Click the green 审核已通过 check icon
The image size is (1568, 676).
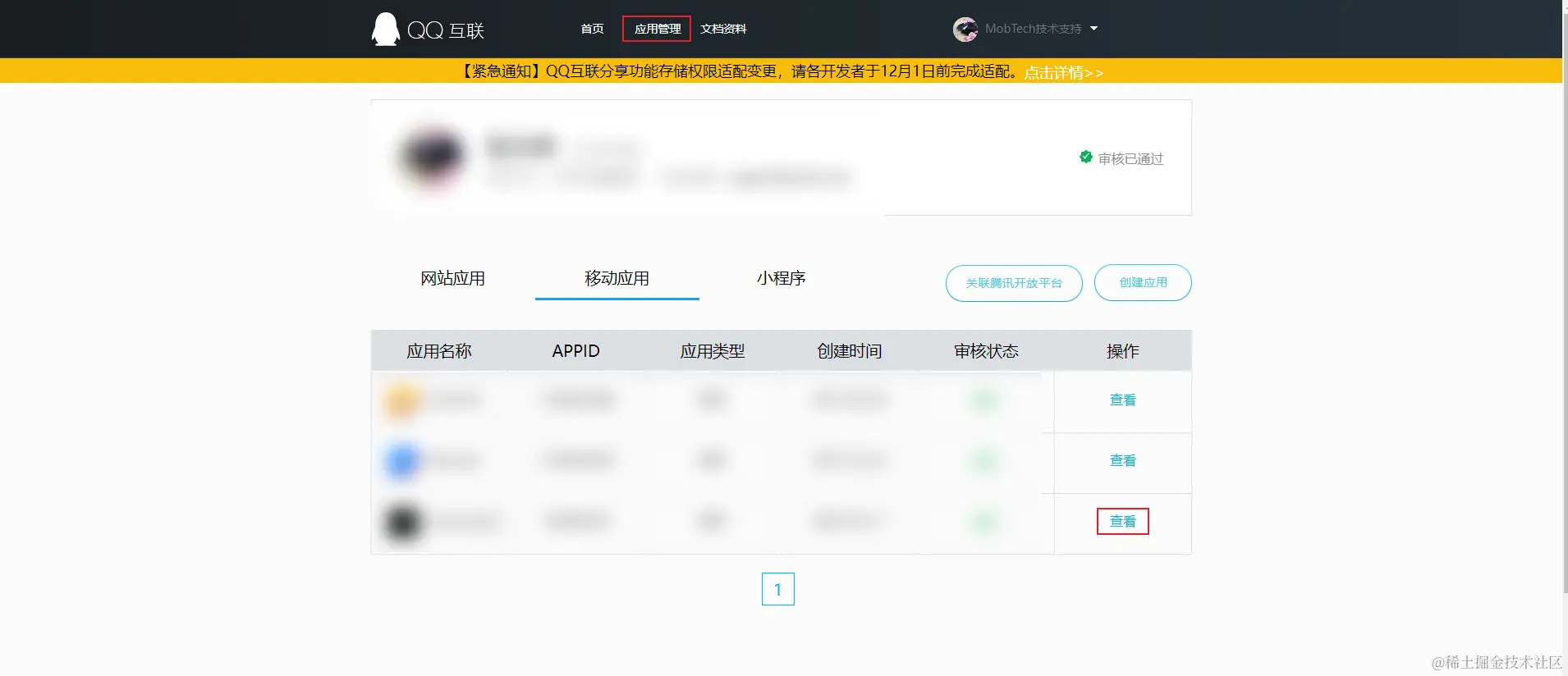click(1085, 157)
